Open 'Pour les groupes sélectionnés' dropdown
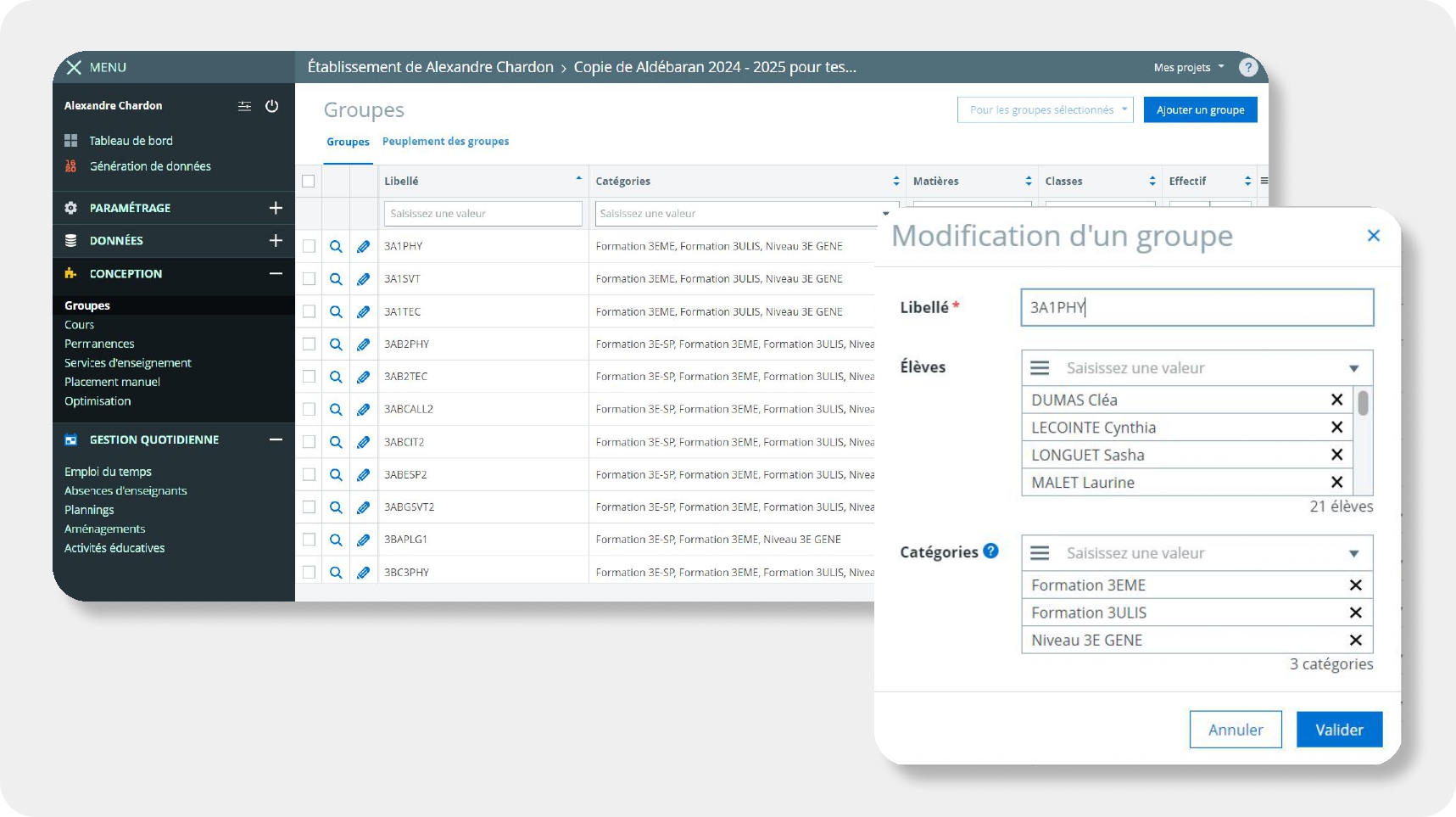Image resolution: width=1456 pixels, height=817 pixels. 1045,109
